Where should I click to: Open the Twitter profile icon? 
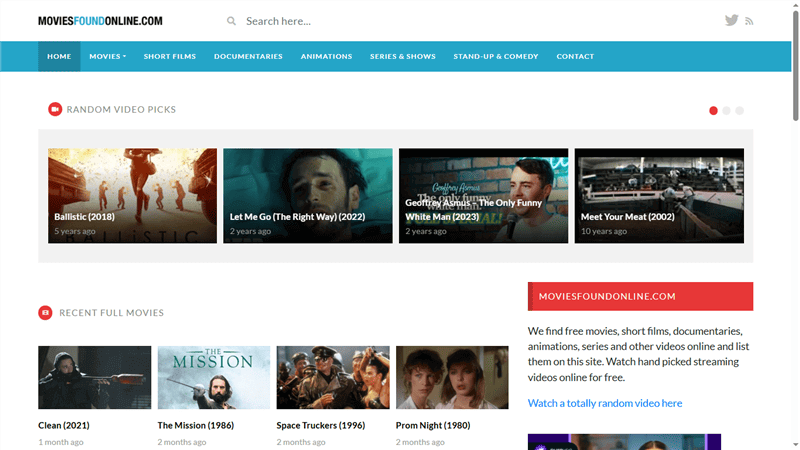(x=731, y=20)
